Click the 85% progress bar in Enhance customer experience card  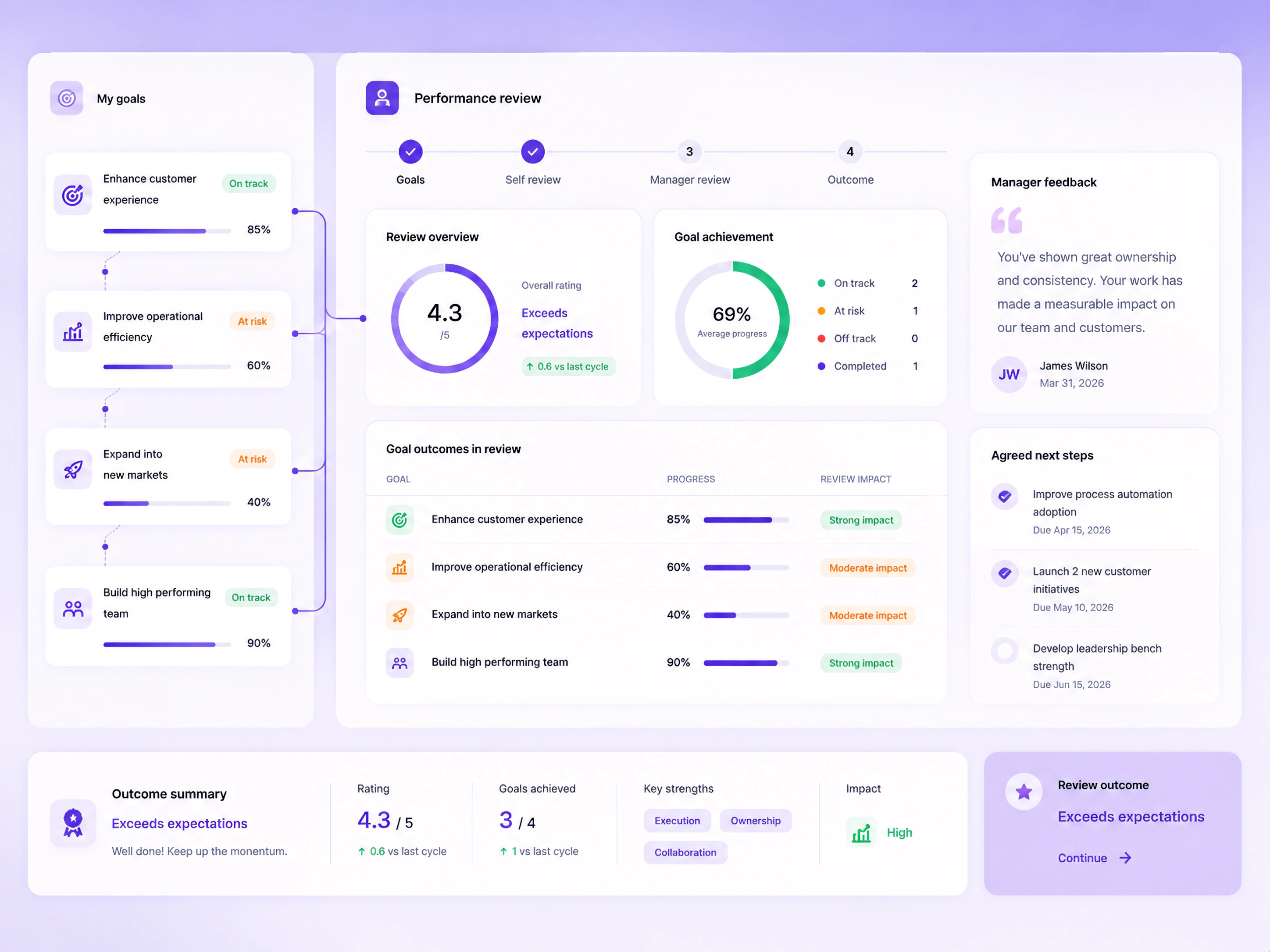167,231
